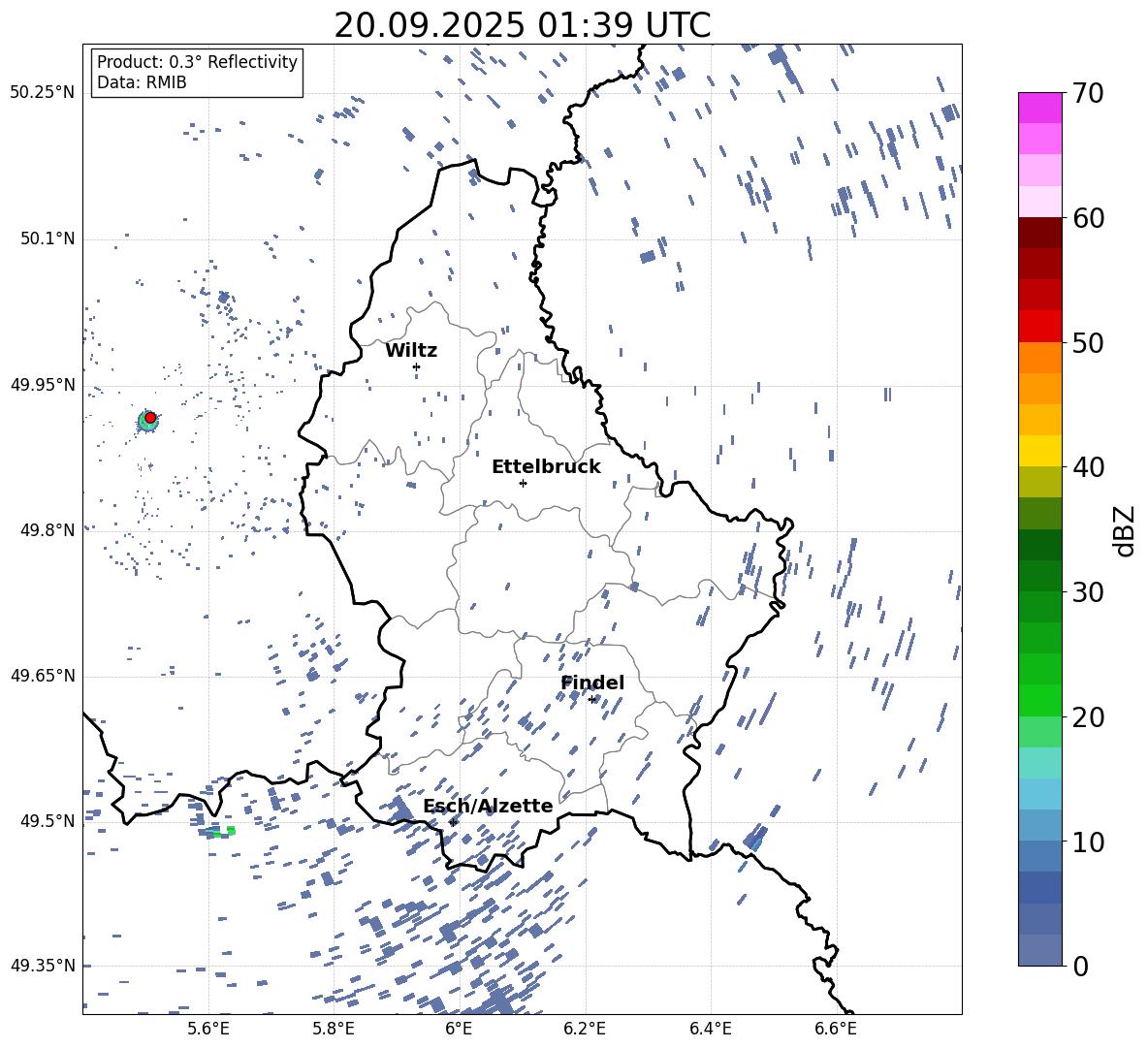
Task: Select the dark maroon swatch below 60
Action: (1040, 233)
